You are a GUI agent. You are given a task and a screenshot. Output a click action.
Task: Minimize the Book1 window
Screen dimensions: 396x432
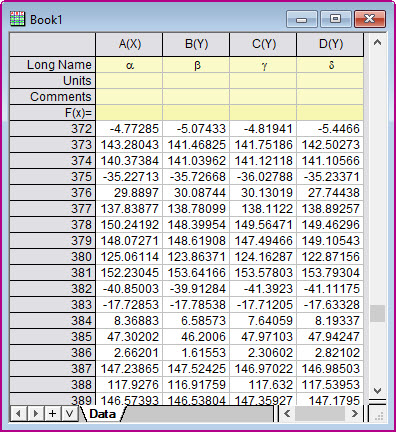302,19
